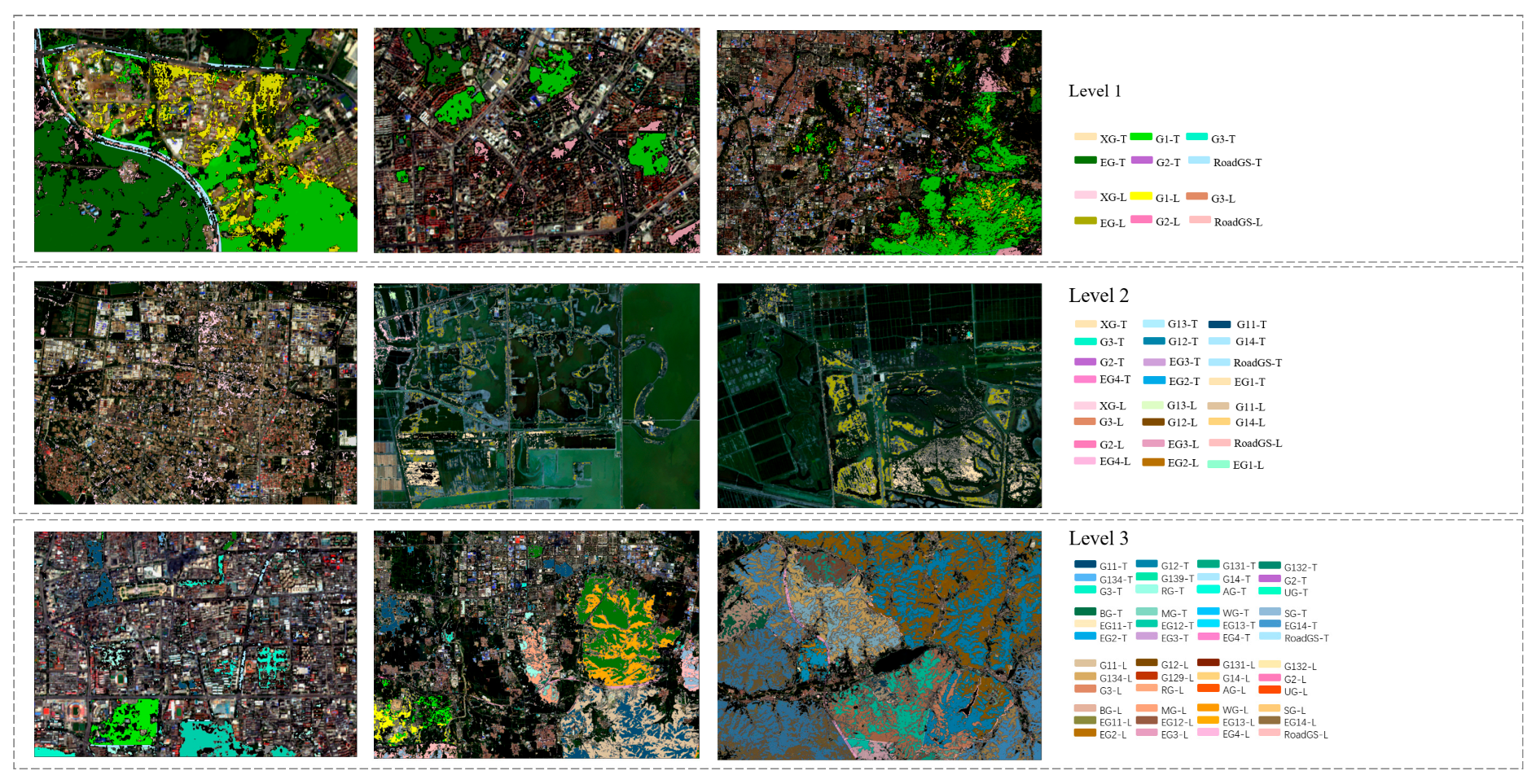Click the Level 2 heading text
1536x784 pixels.
point(1099,296)
